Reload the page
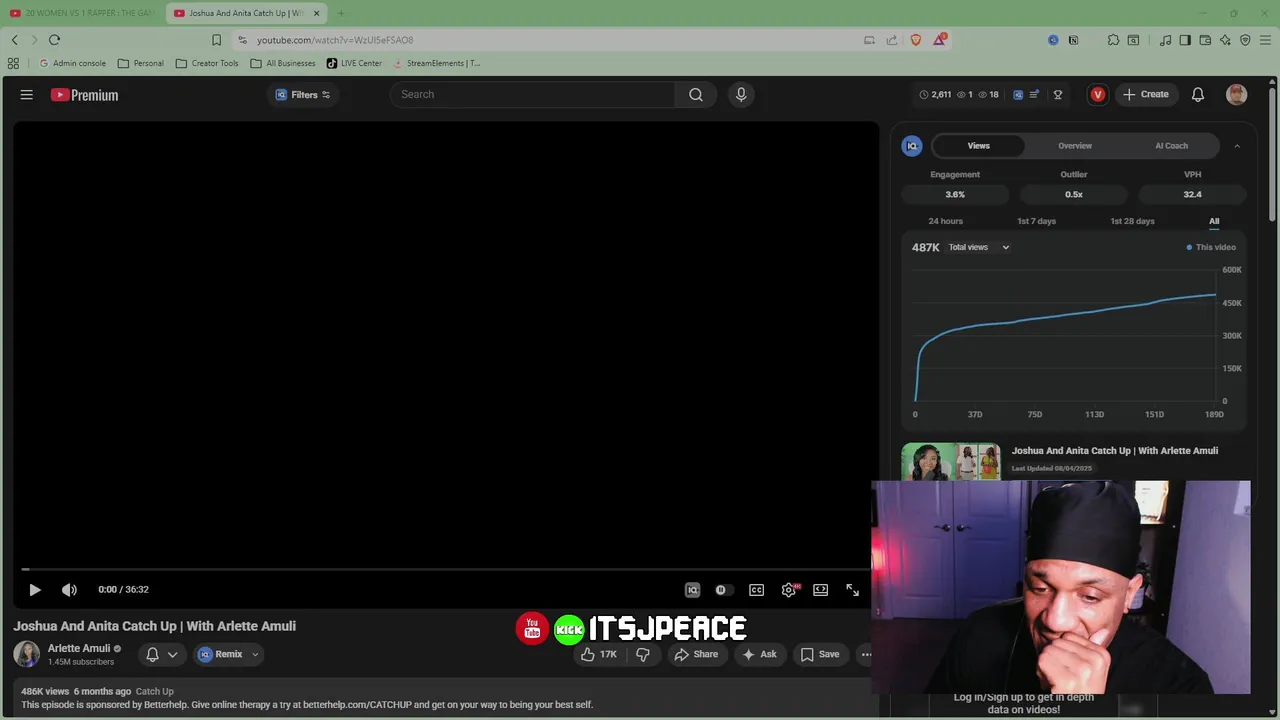Screen dimensions: 1280x720 (x=54, y=40)
